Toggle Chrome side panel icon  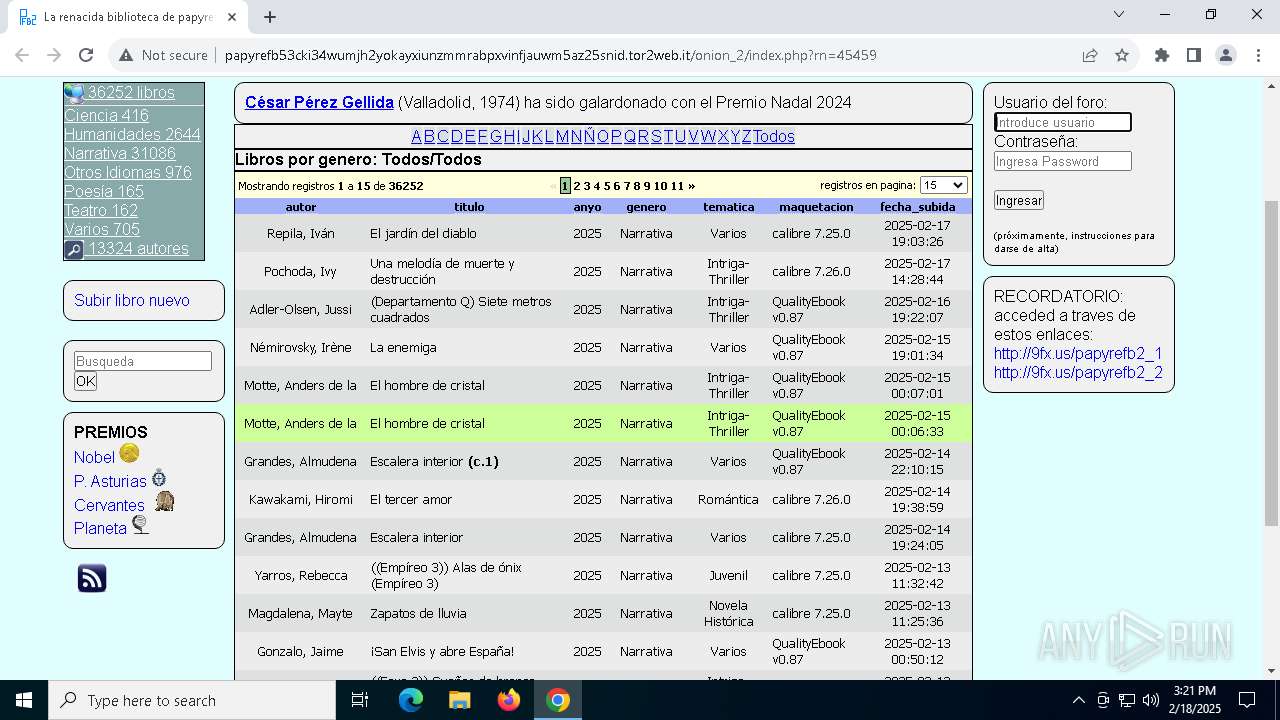click(x=1194, y=55)
